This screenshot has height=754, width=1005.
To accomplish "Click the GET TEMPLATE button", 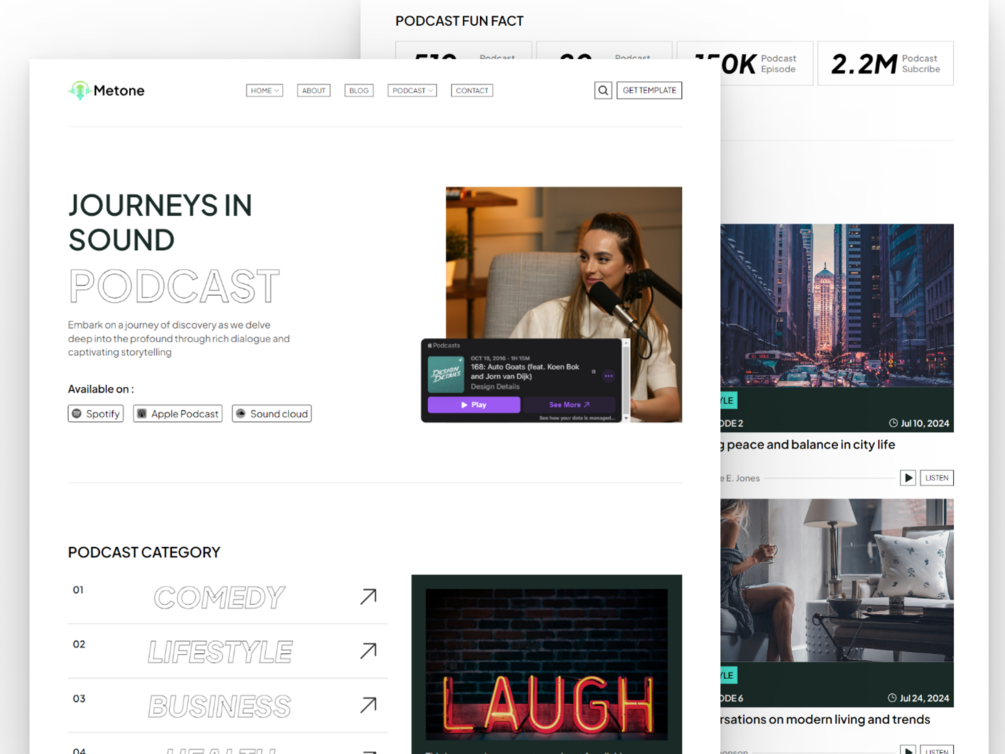I will (x=649, y=90).
